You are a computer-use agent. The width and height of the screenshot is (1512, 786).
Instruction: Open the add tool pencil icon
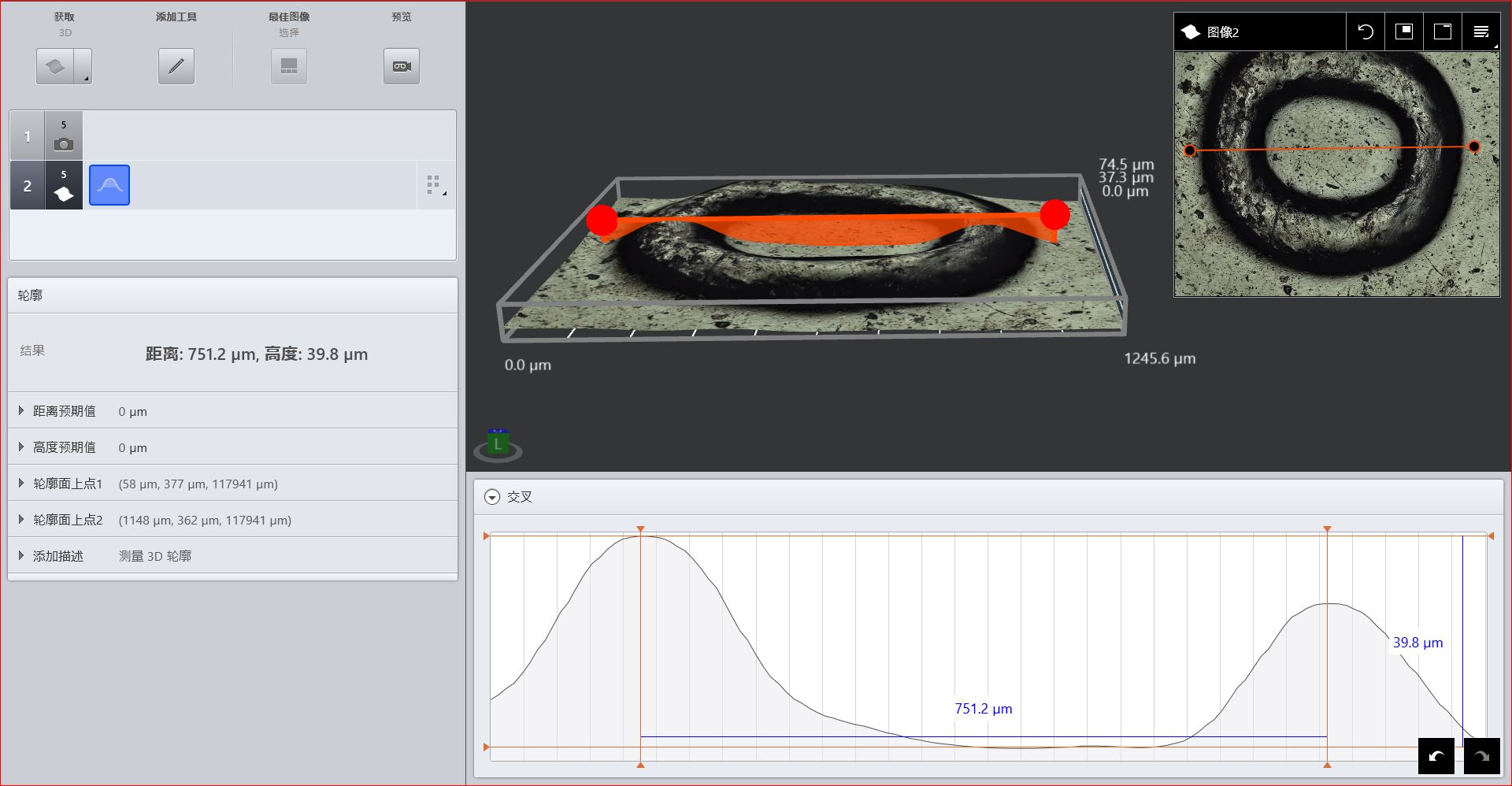[x=176, y=66]
